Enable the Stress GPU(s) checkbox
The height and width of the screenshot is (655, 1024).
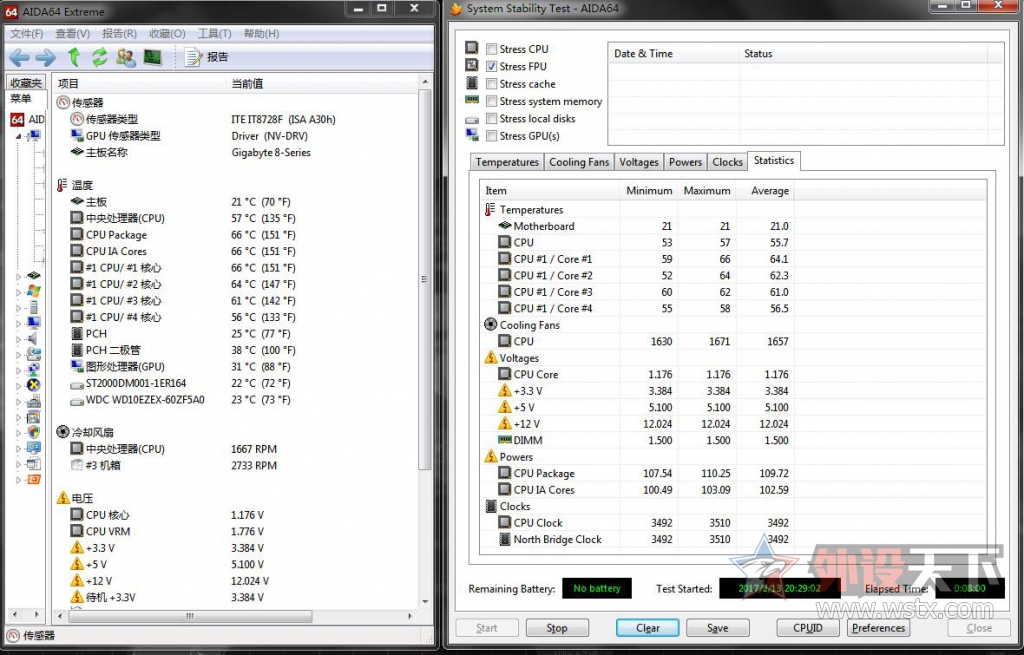(x=491, y=136)
